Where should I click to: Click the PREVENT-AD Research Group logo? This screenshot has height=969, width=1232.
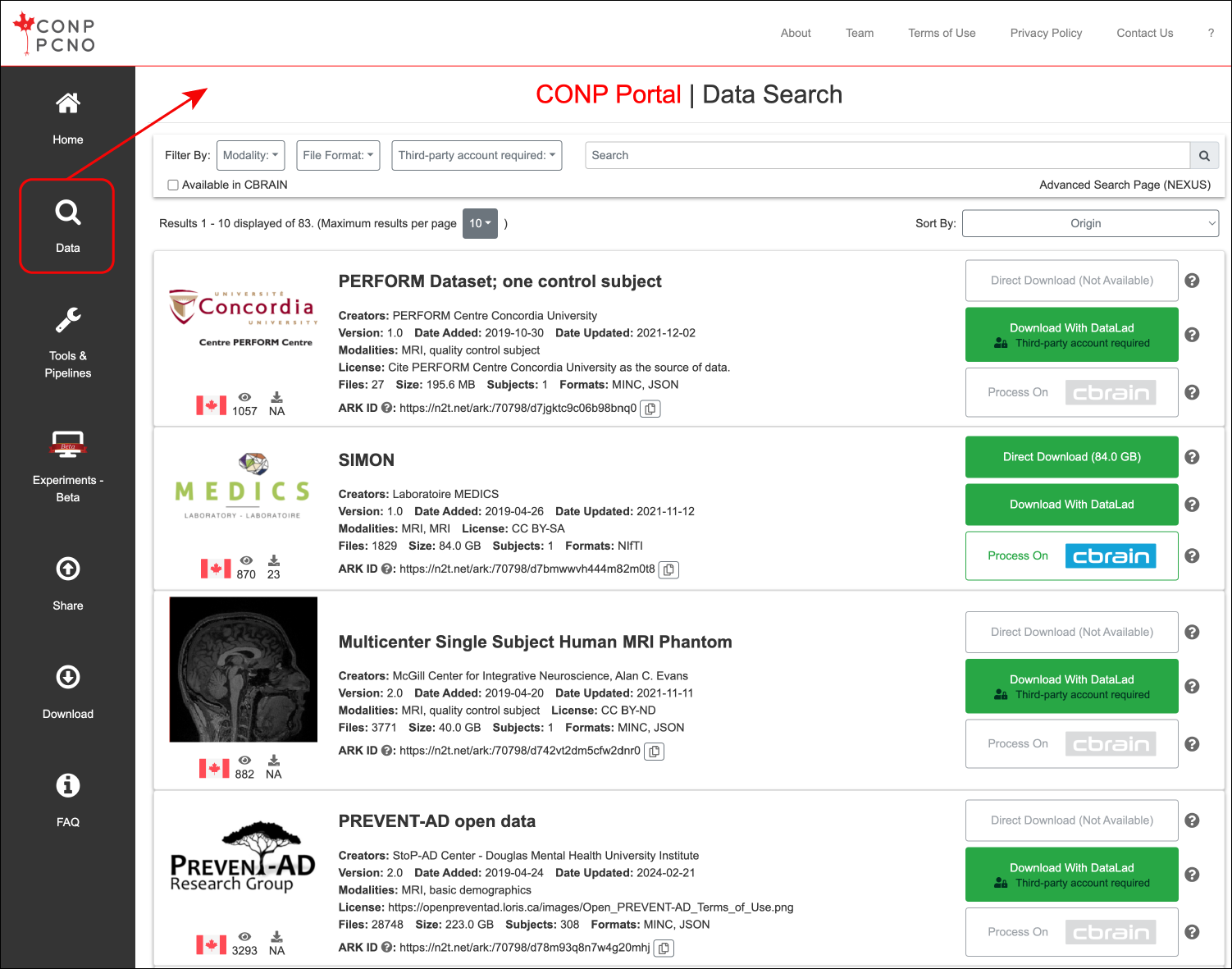click(x=243, y=857)
